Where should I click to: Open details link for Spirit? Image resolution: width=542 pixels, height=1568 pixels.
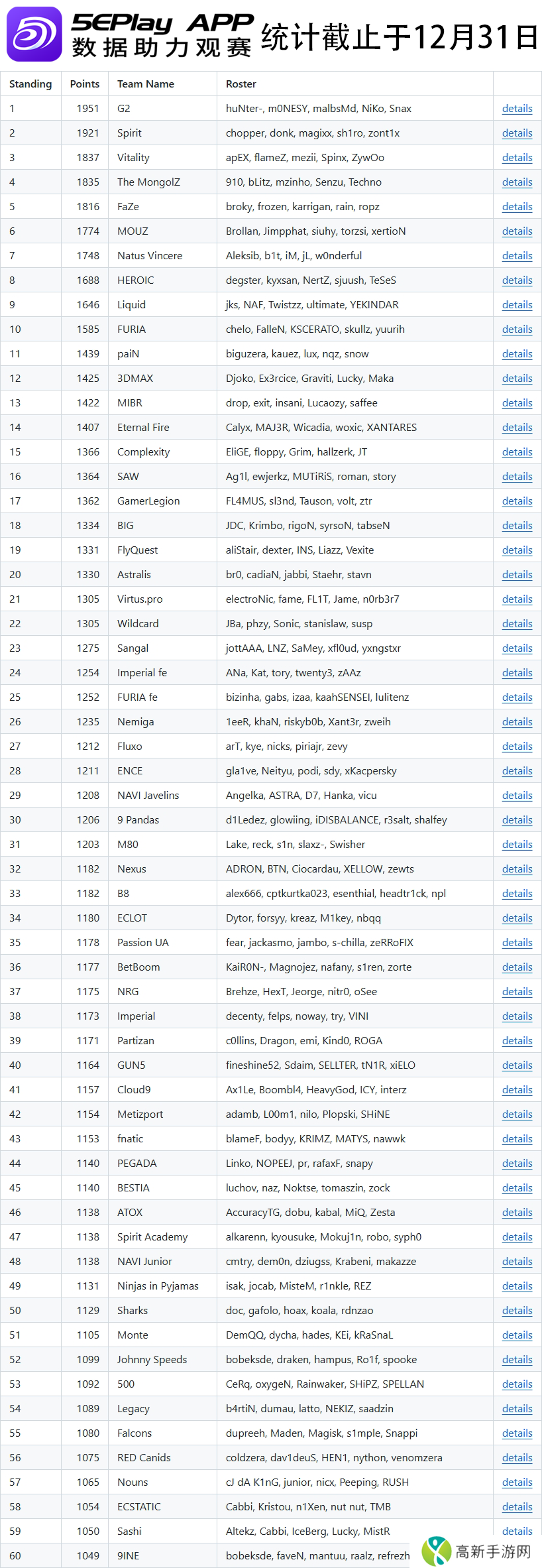[x=517, y=133]
